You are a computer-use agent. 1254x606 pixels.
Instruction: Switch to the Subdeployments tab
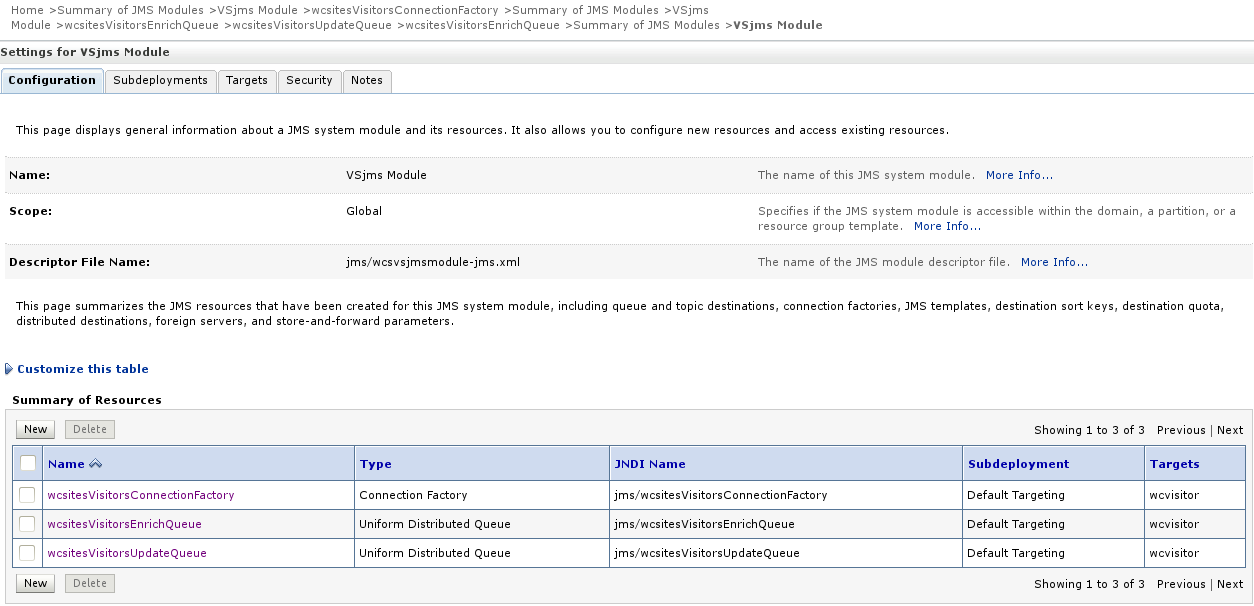160,81
